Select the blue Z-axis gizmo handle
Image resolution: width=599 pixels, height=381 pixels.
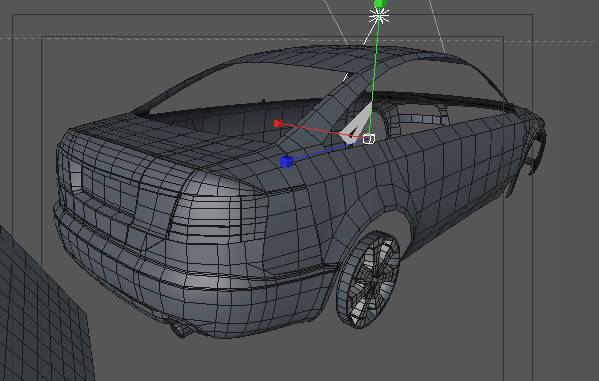click(x=286, y=162)
